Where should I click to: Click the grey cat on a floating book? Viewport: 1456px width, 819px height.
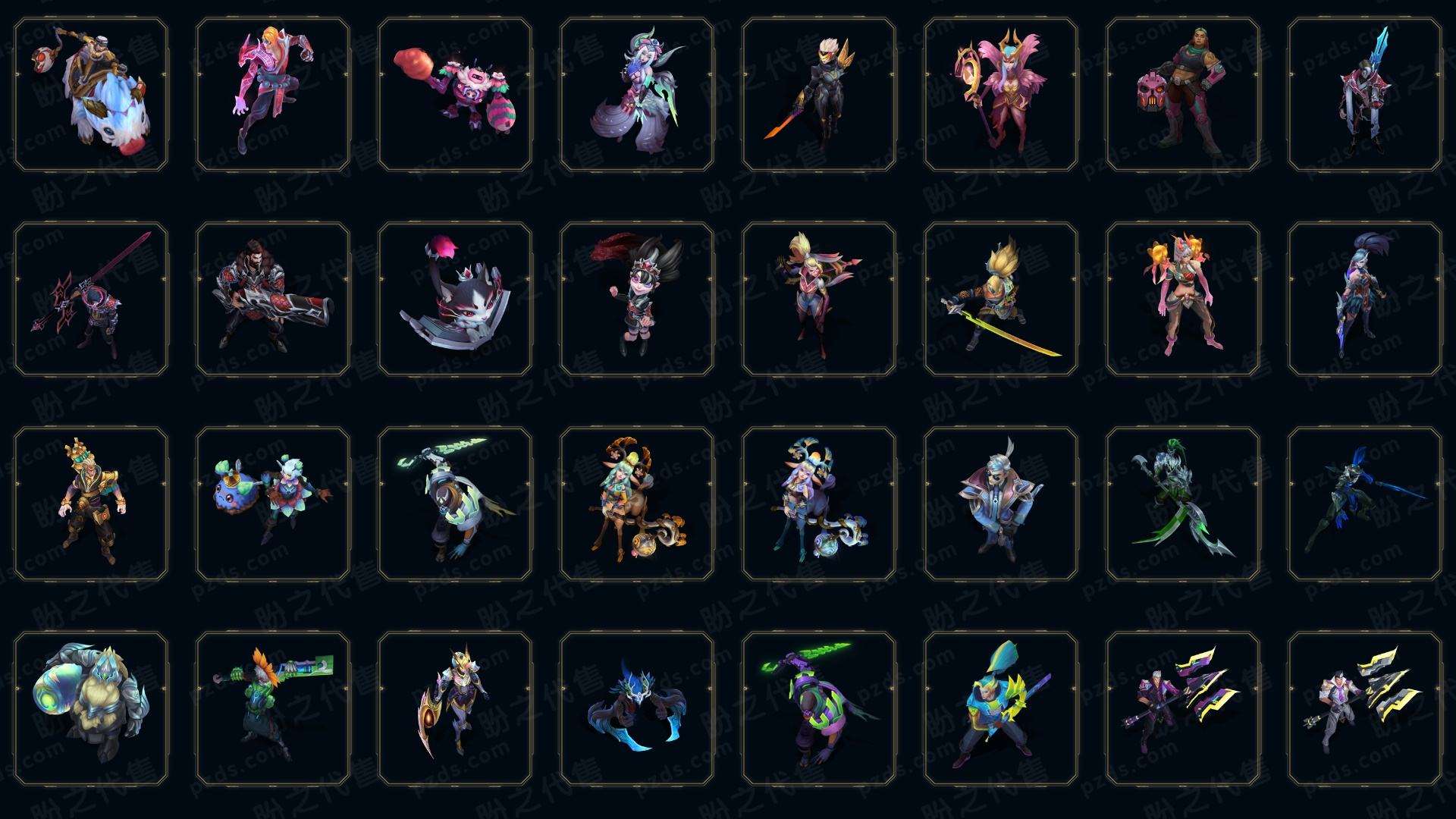[x=455, y=299]
